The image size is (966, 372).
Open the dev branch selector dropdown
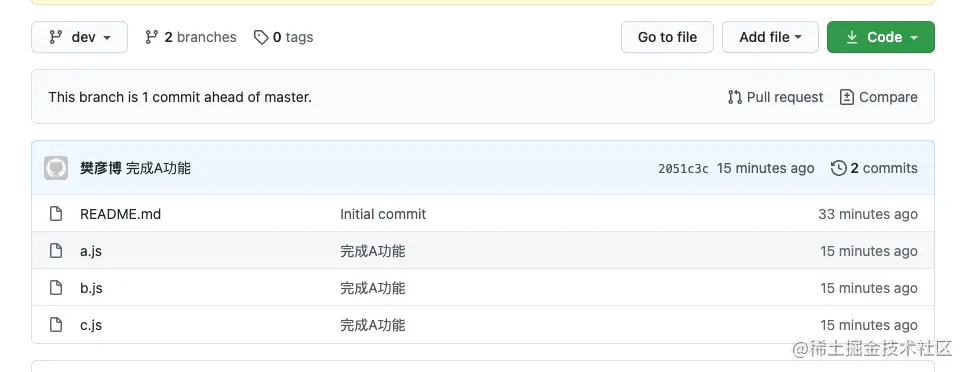(x=79, y=37)
